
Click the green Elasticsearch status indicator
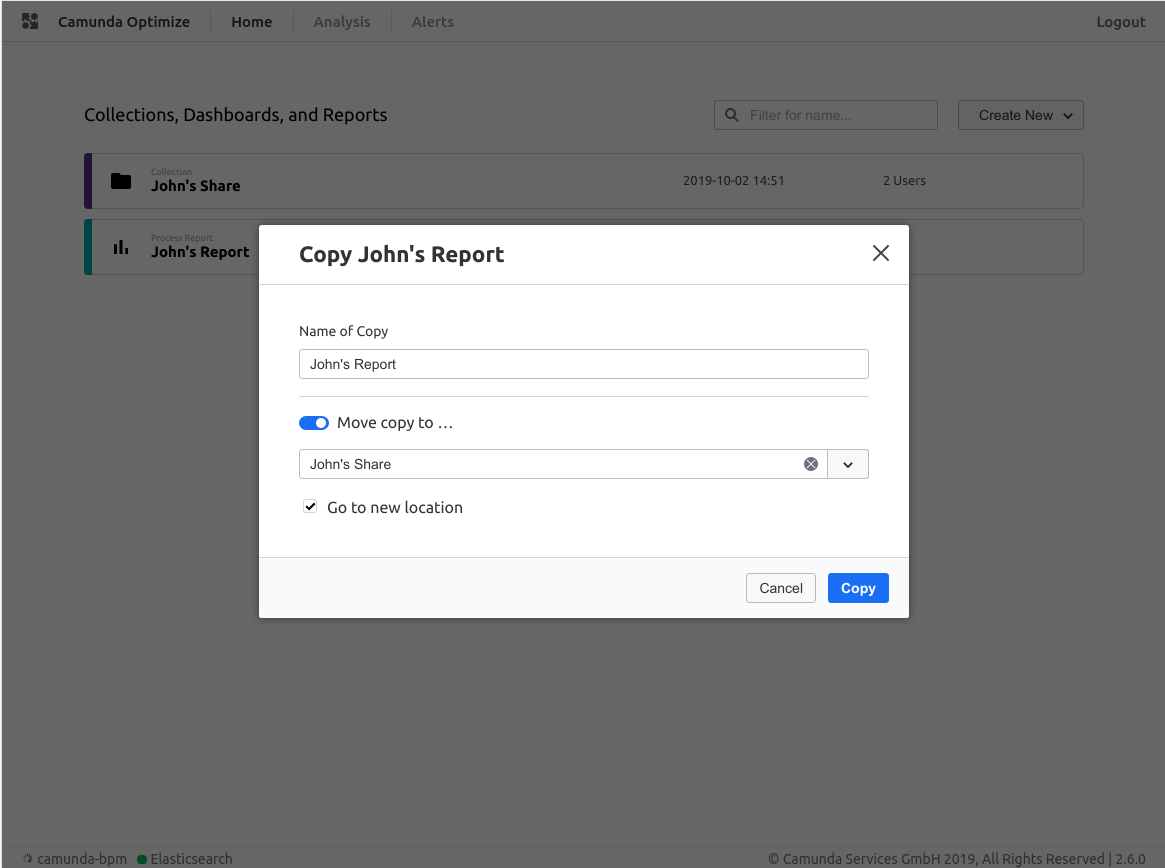coord(145,858)
